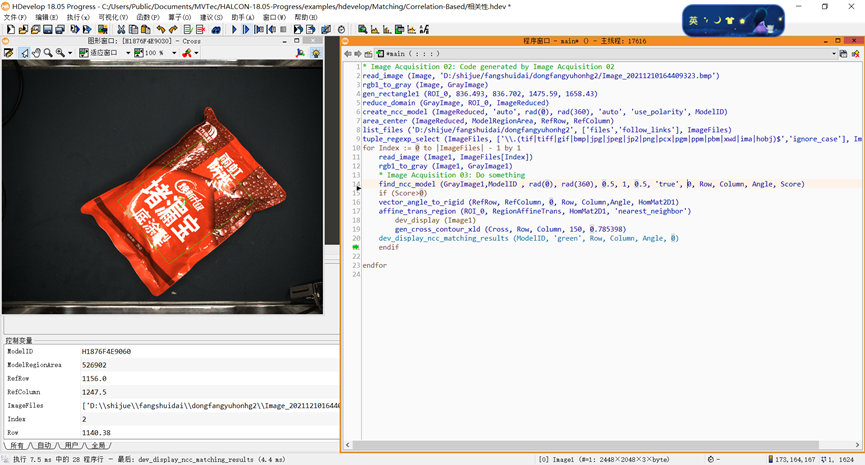Select the RefRow variable value 1156.0

[94, 378]
